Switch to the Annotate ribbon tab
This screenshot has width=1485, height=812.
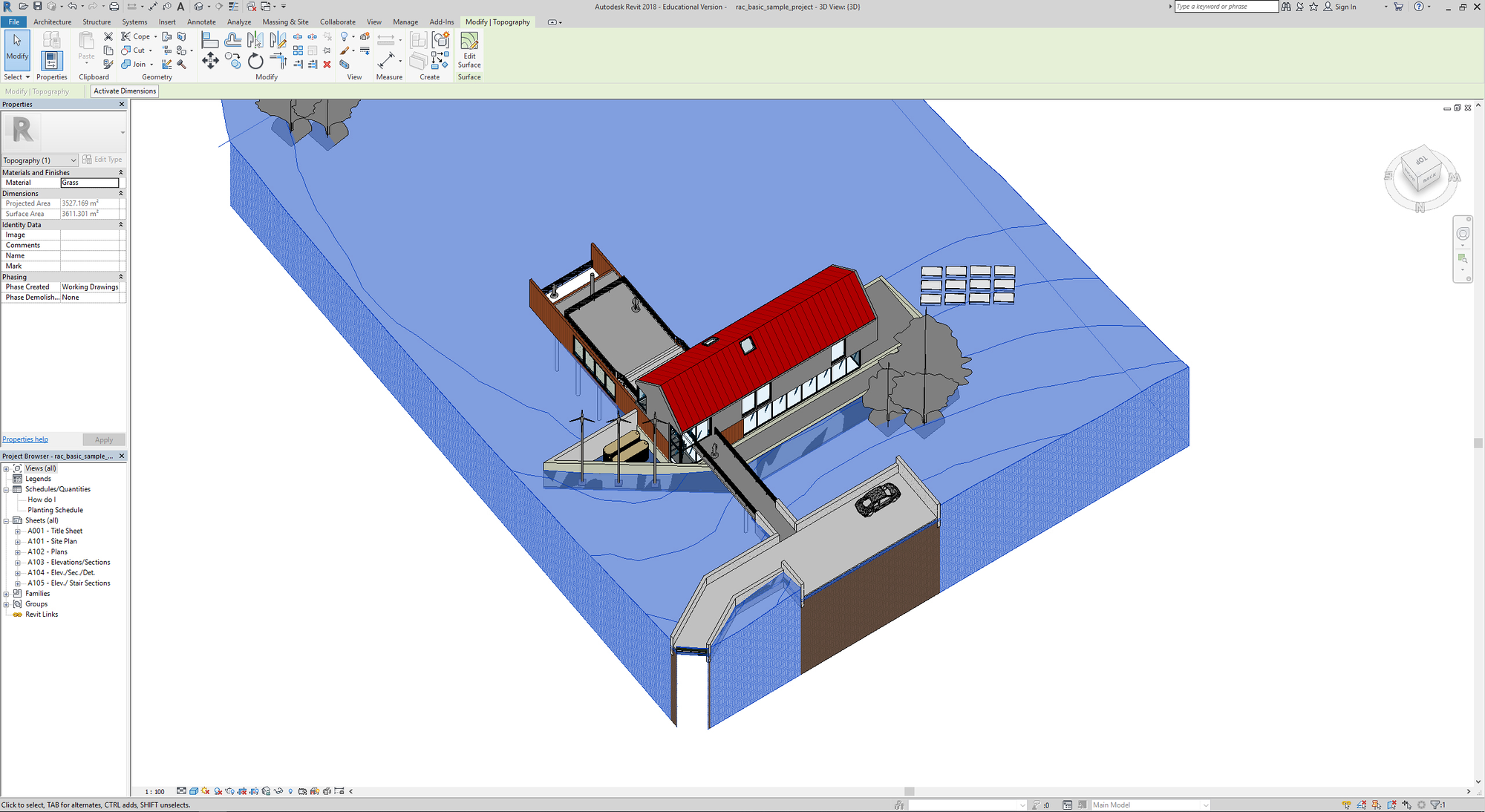(x=201, y=22)
